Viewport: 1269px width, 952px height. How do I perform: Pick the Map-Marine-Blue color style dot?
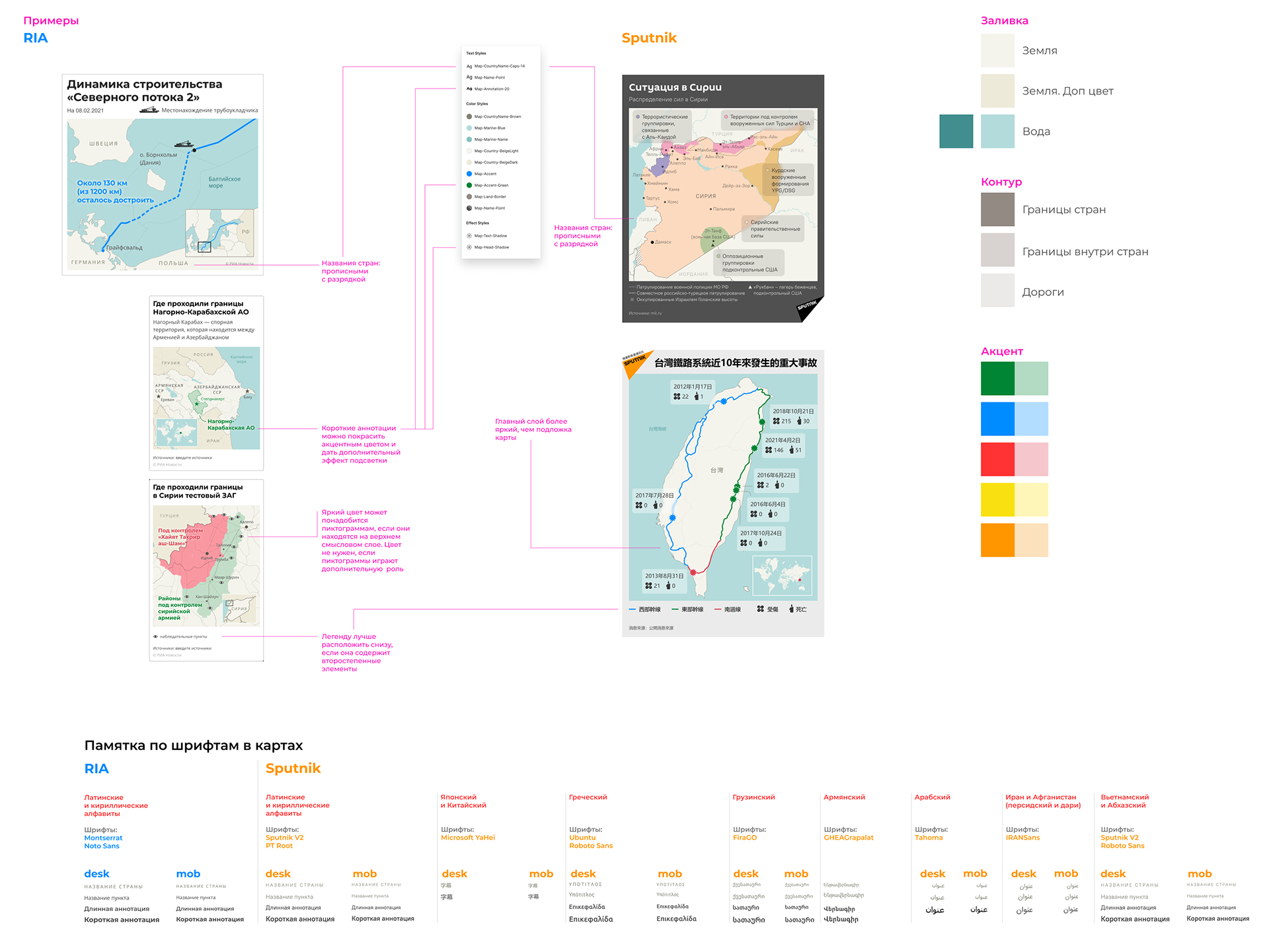click(x=469, y=128)
